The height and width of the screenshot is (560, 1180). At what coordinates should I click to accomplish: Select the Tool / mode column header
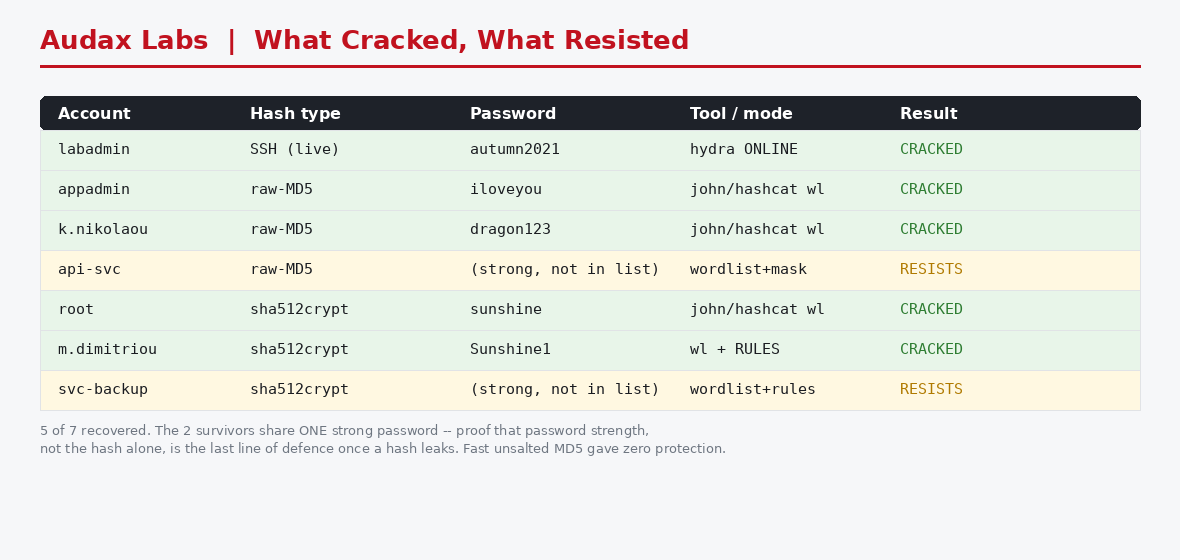[741, 114]
